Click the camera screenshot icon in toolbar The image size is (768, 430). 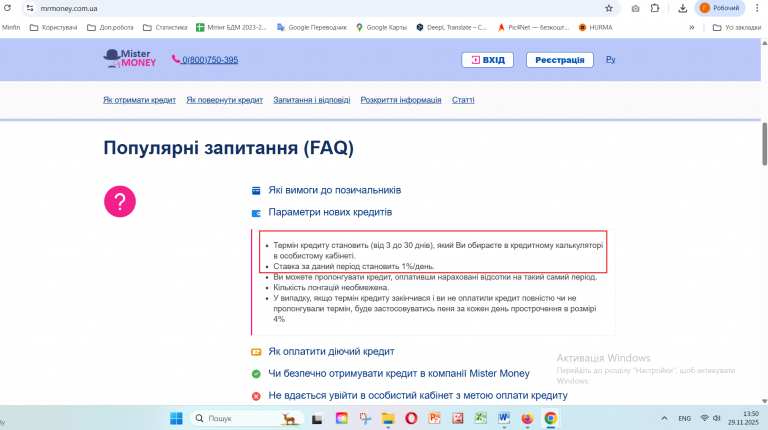coord(635,8)
